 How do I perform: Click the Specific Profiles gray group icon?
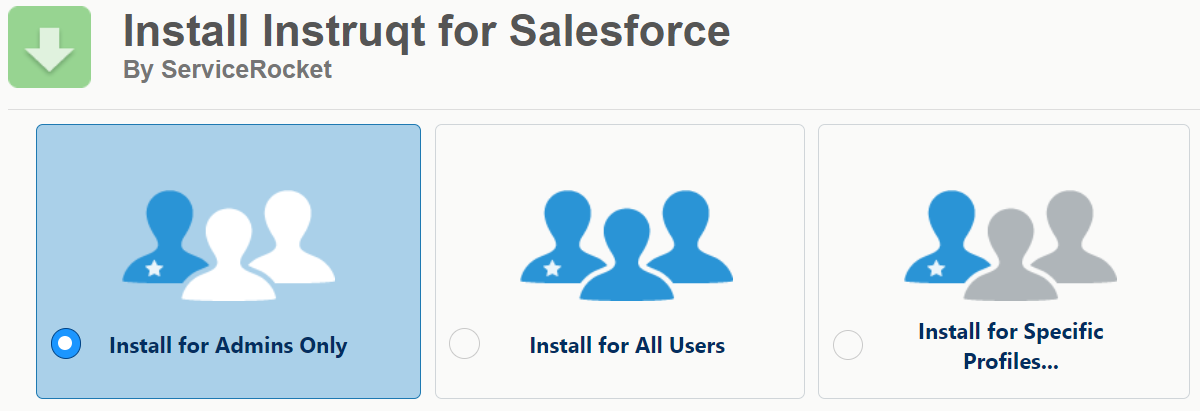pyautogui.click(x=1010, y=245)
